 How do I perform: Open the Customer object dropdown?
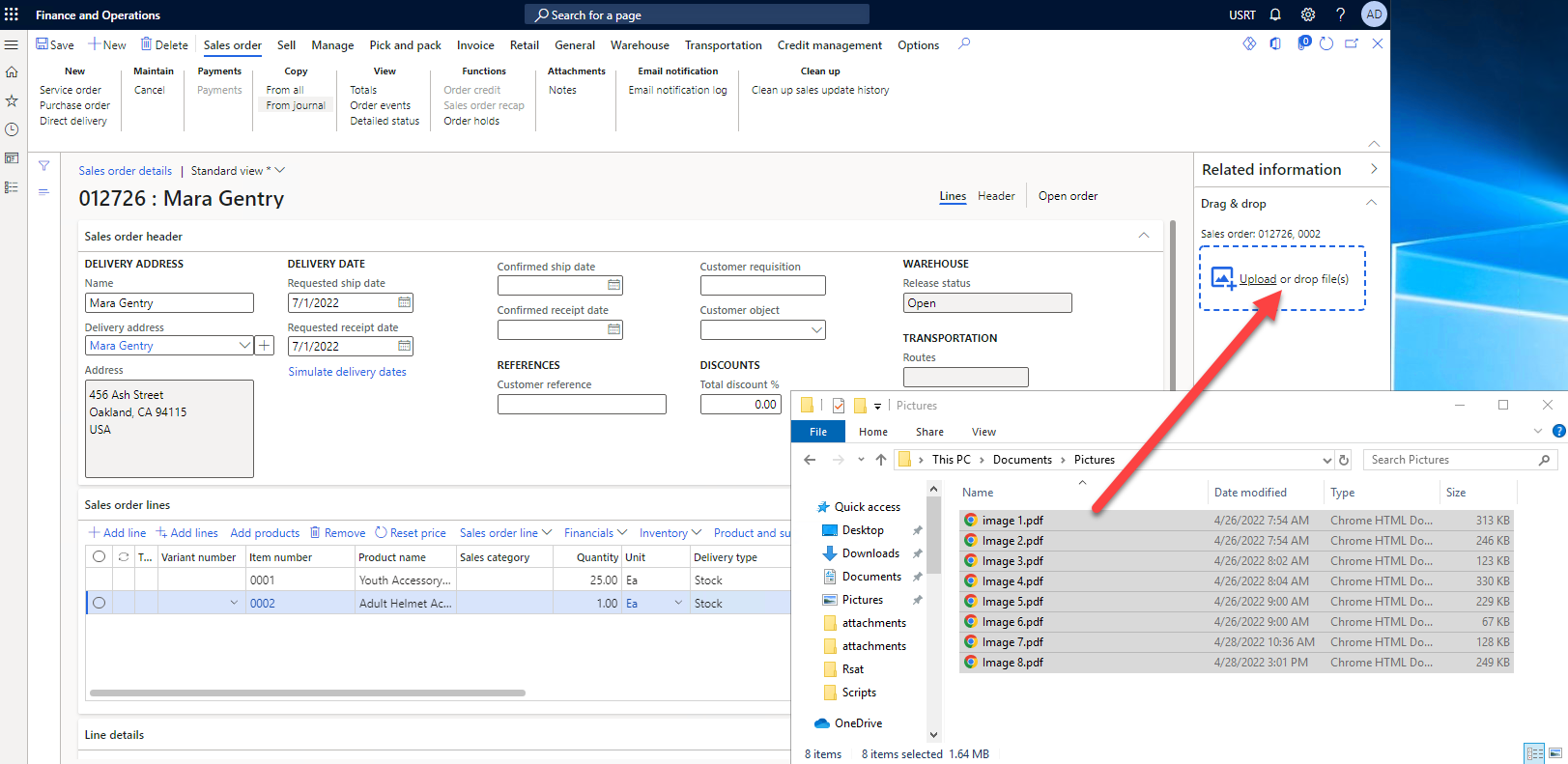(x=816, y=330)
